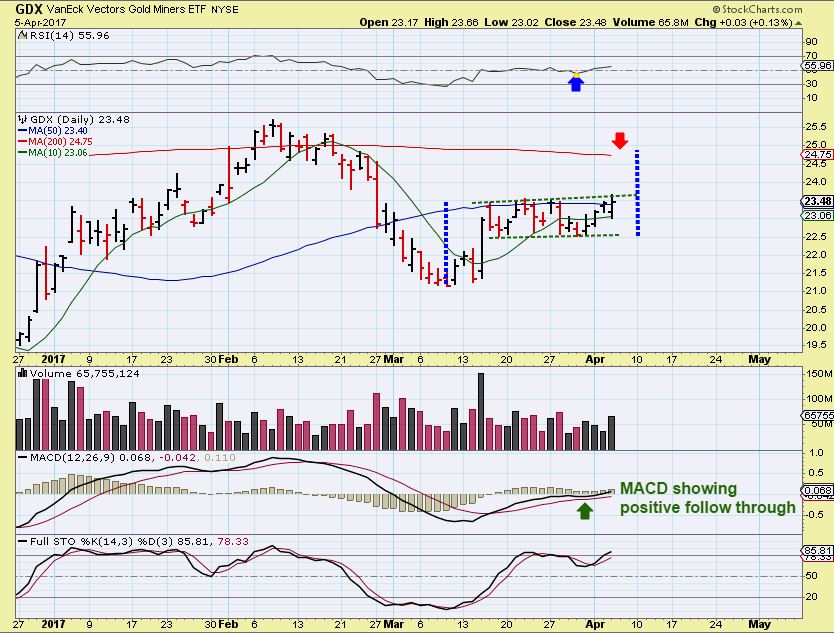
Task: Click the 25.5 price axis label
Action: coord(816,127)
